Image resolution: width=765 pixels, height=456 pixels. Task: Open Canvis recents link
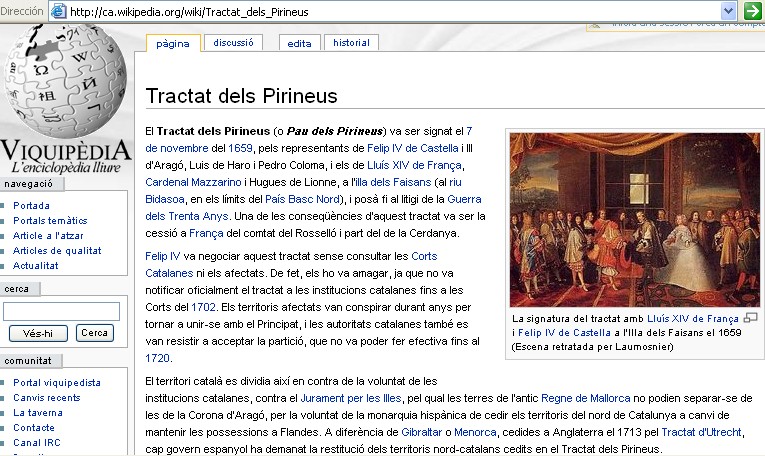pos(47,397)
